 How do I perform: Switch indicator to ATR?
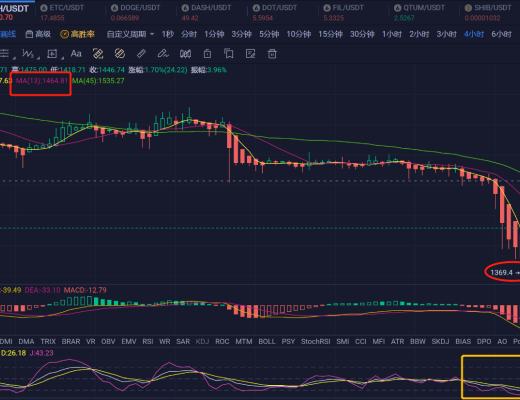coord(397,342)
